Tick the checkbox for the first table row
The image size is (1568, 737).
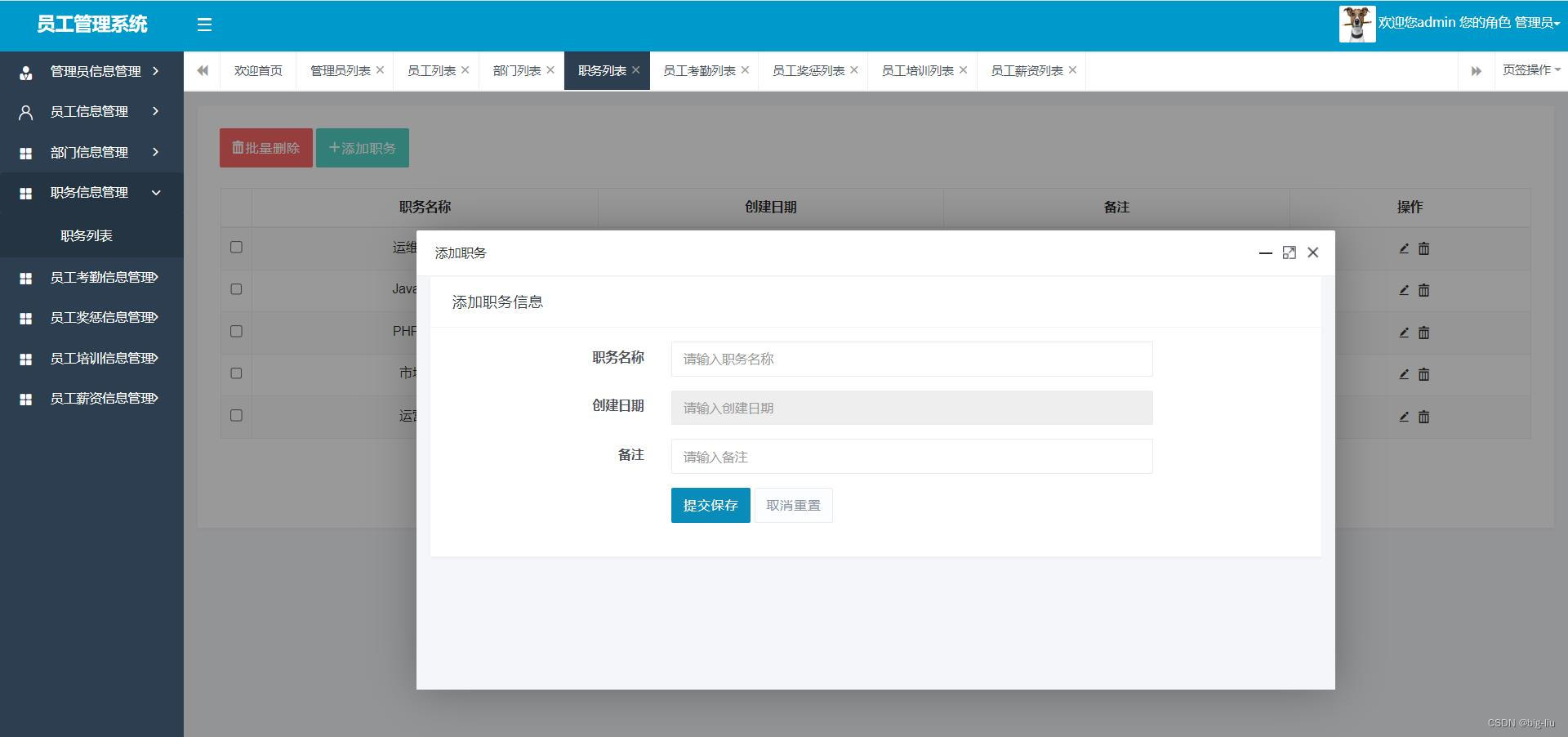[x=236, y=247]
